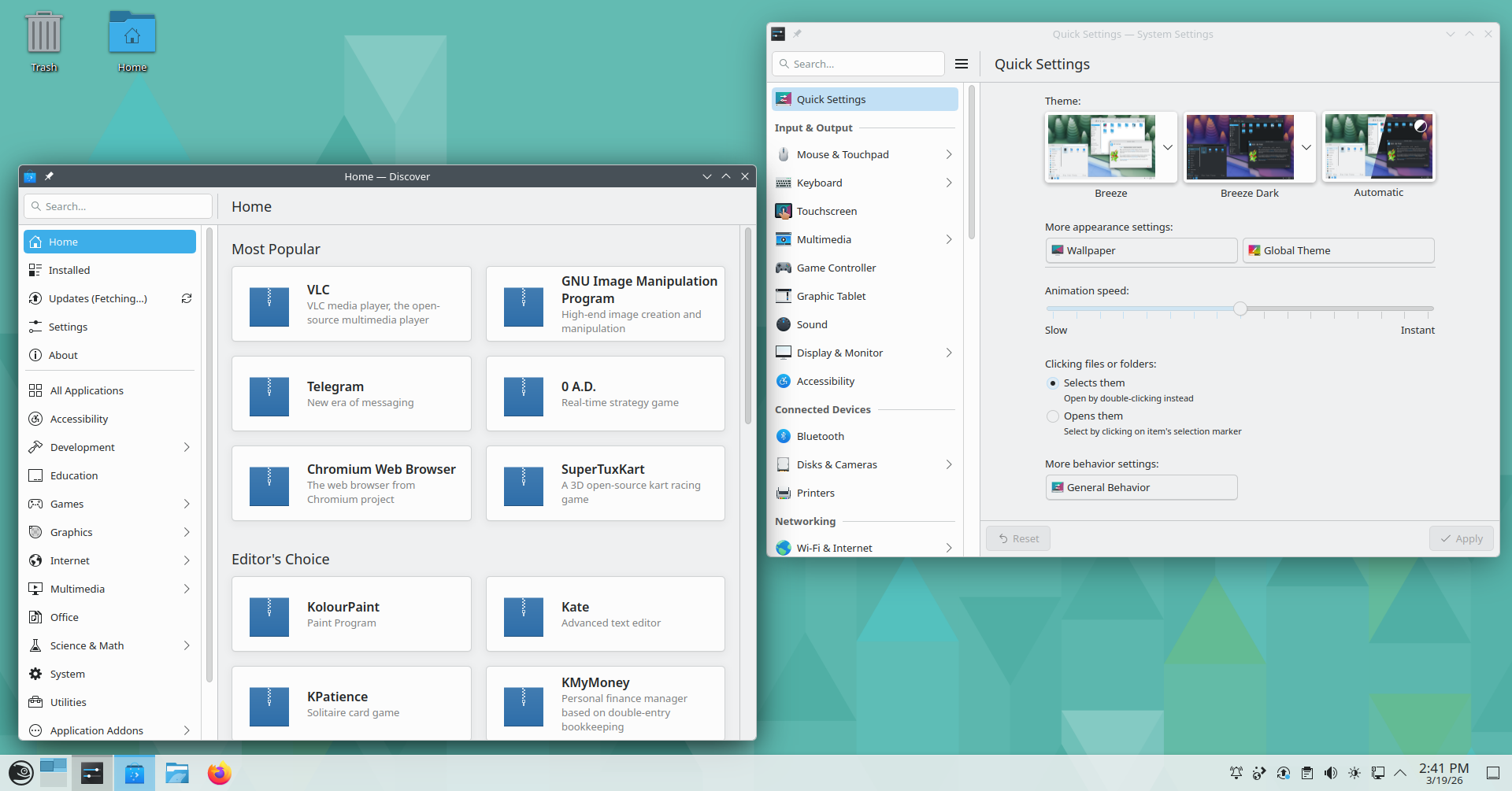The height and width of the screenshot is (791, 1512).
Task: Open the clipboard icon in system tray
Action: pyautogui.click(x=1307, y=773)
